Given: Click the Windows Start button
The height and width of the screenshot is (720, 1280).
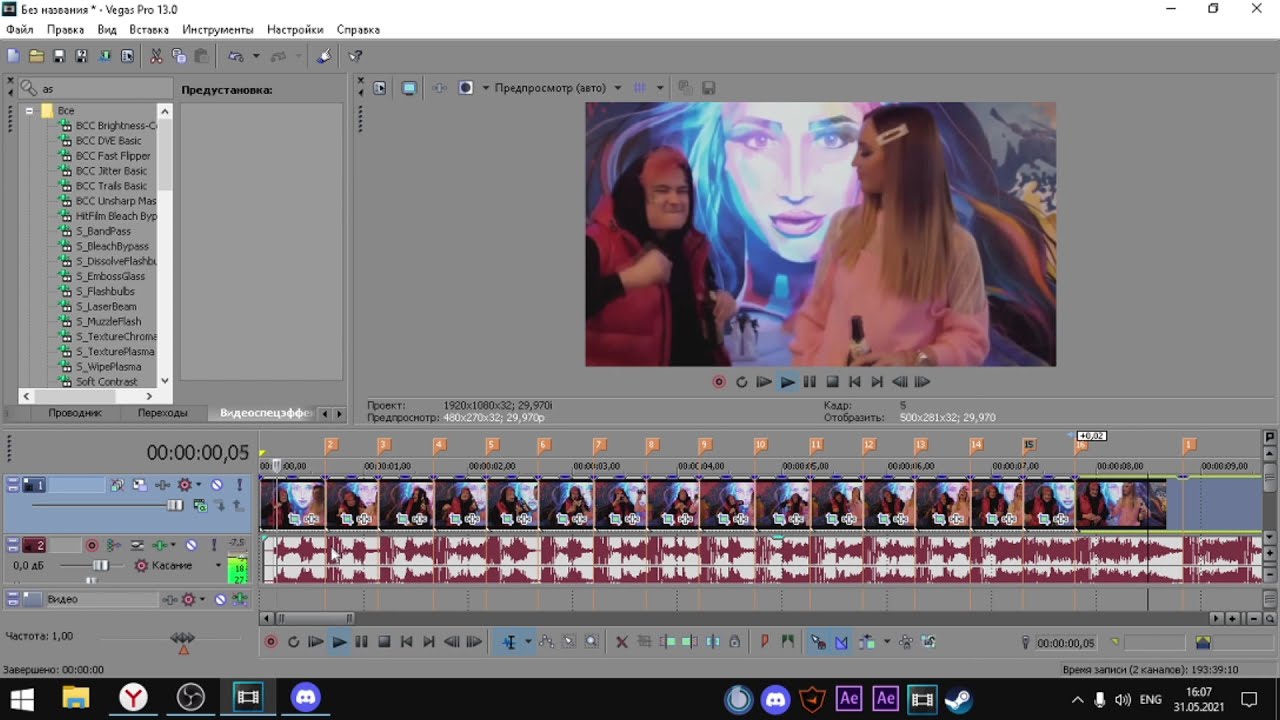Looking at the screenshot, I should point(22,698).
